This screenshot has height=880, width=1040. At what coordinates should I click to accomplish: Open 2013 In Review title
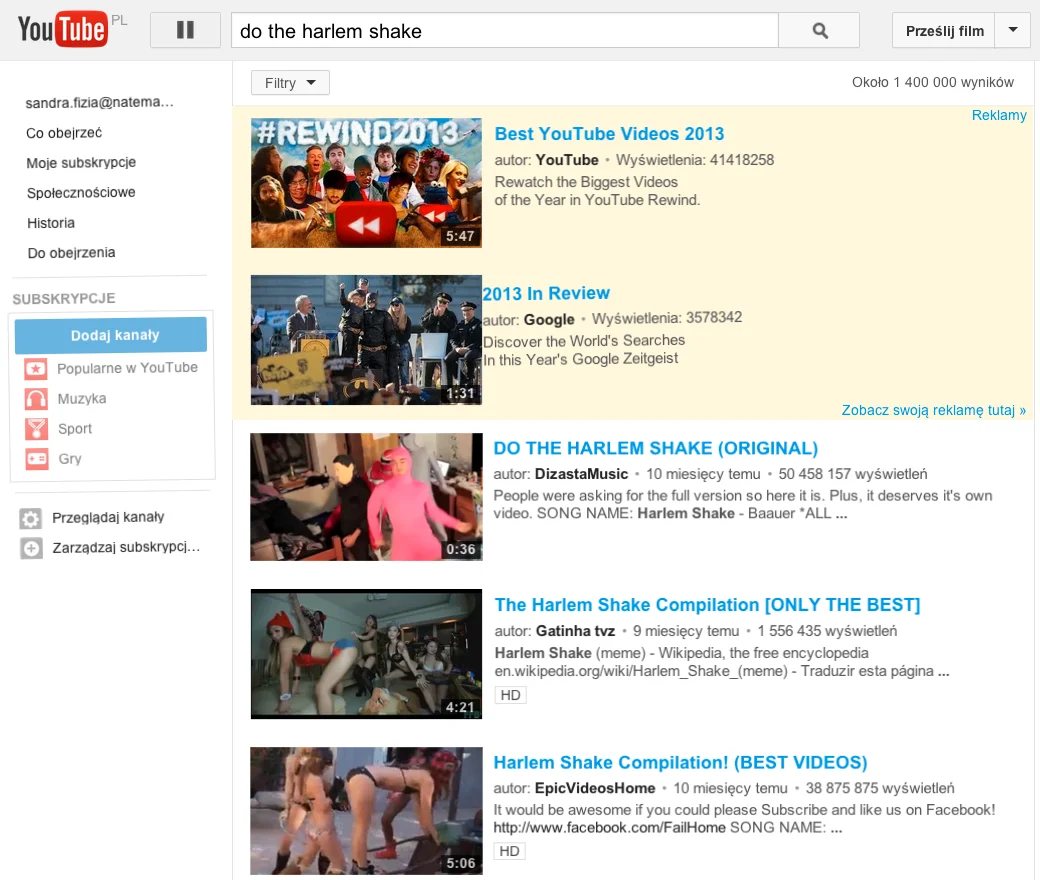click(x=546, y=293)
